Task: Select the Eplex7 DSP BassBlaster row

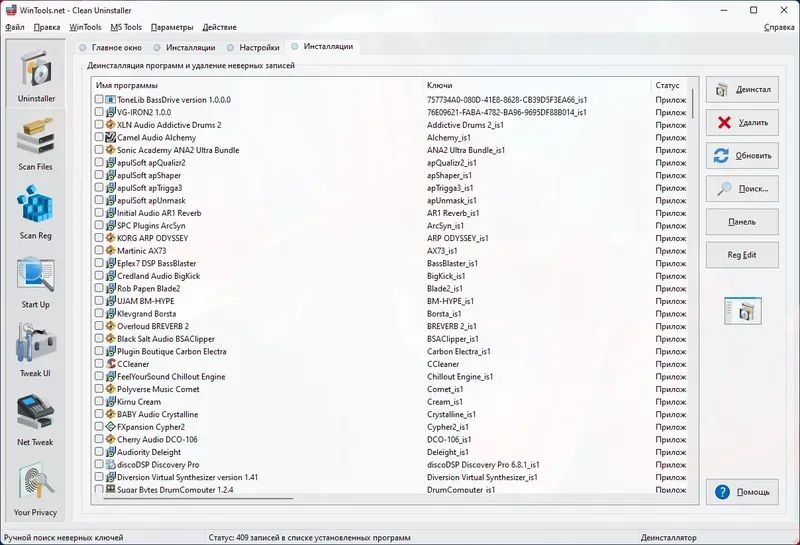Action: pos(390,263)
